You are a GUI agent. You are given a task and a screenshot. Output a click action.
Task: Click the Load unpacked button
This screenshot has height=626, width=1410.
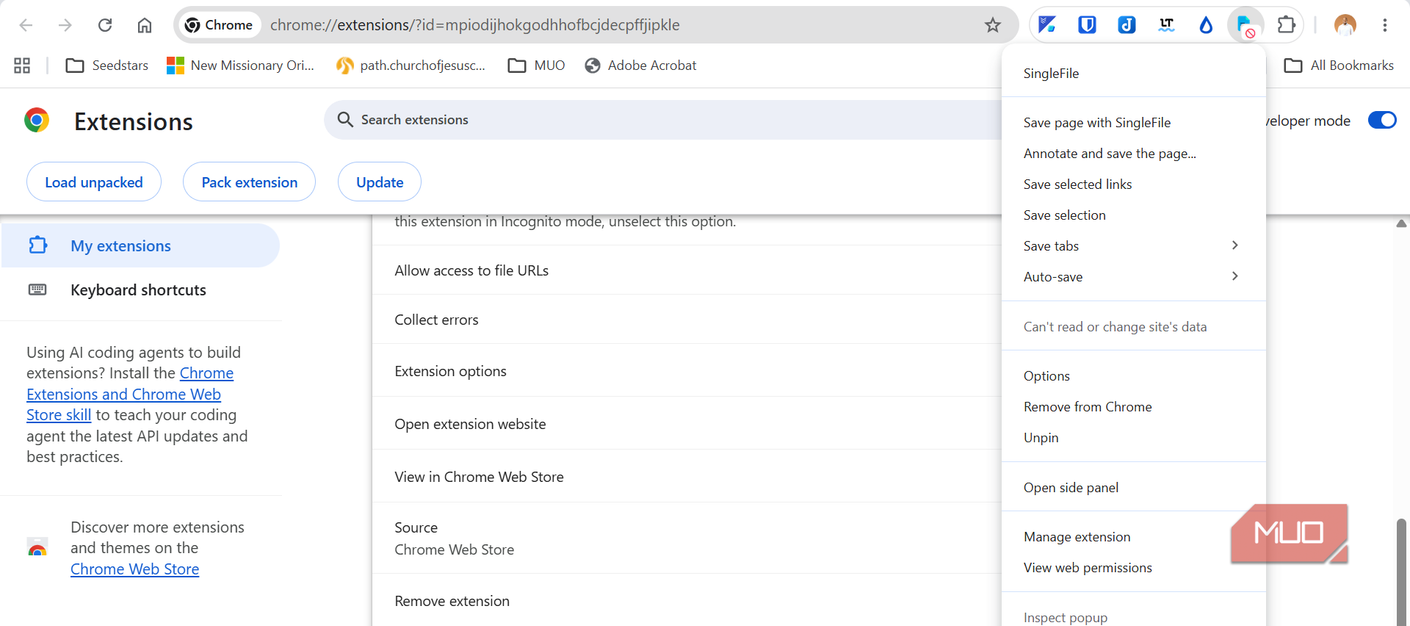pos(94,182)
